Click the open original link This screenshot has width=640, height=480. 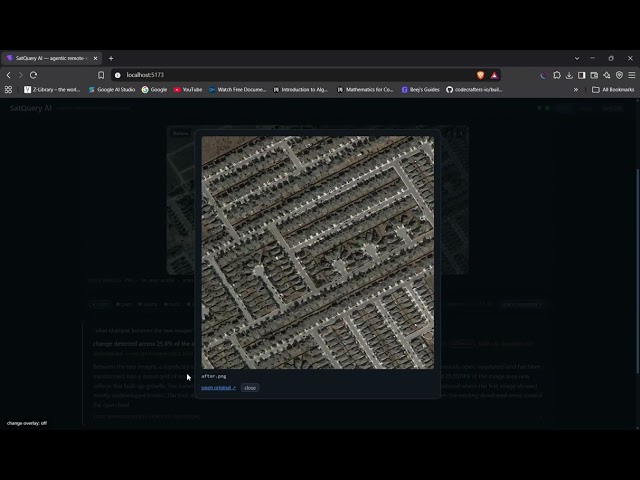pyautogui.click(x=218, y=388)
